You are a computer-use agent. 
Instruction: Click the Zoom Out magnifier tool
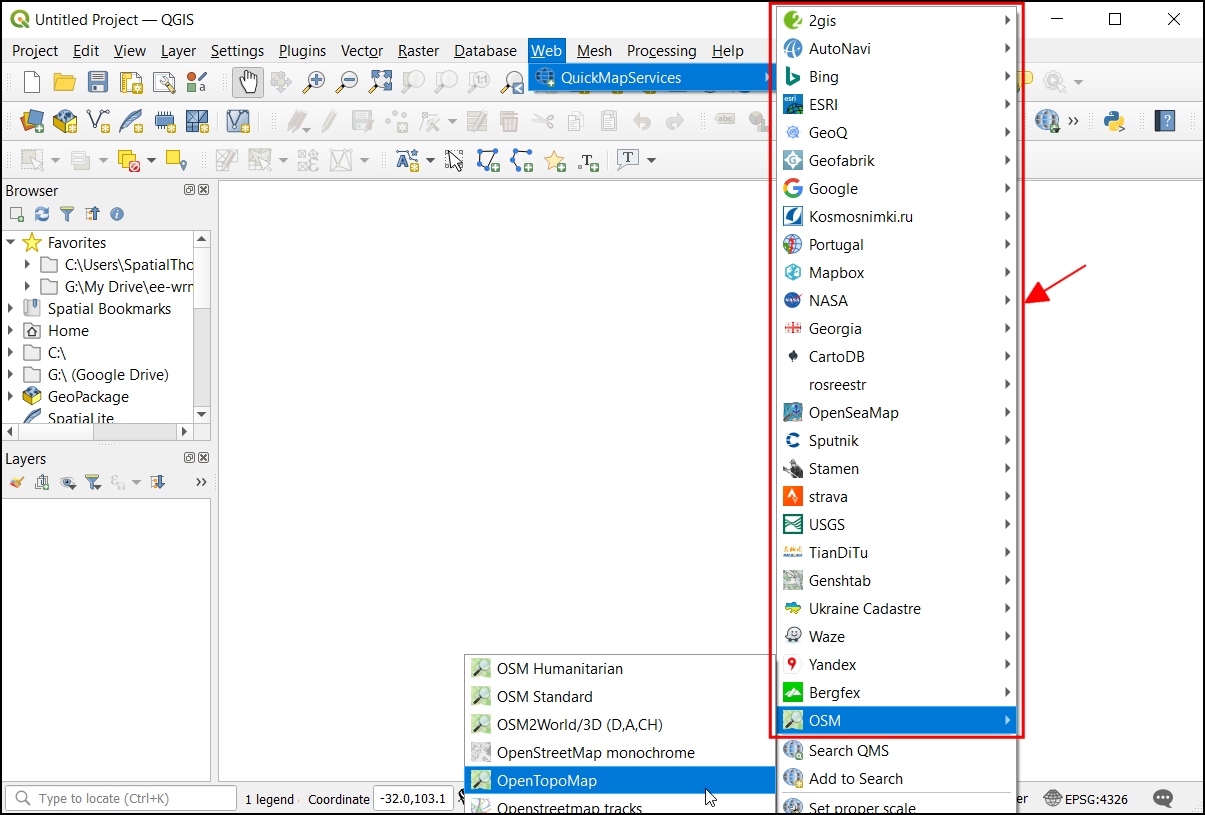pyautogui.click(x=347, y=82)
